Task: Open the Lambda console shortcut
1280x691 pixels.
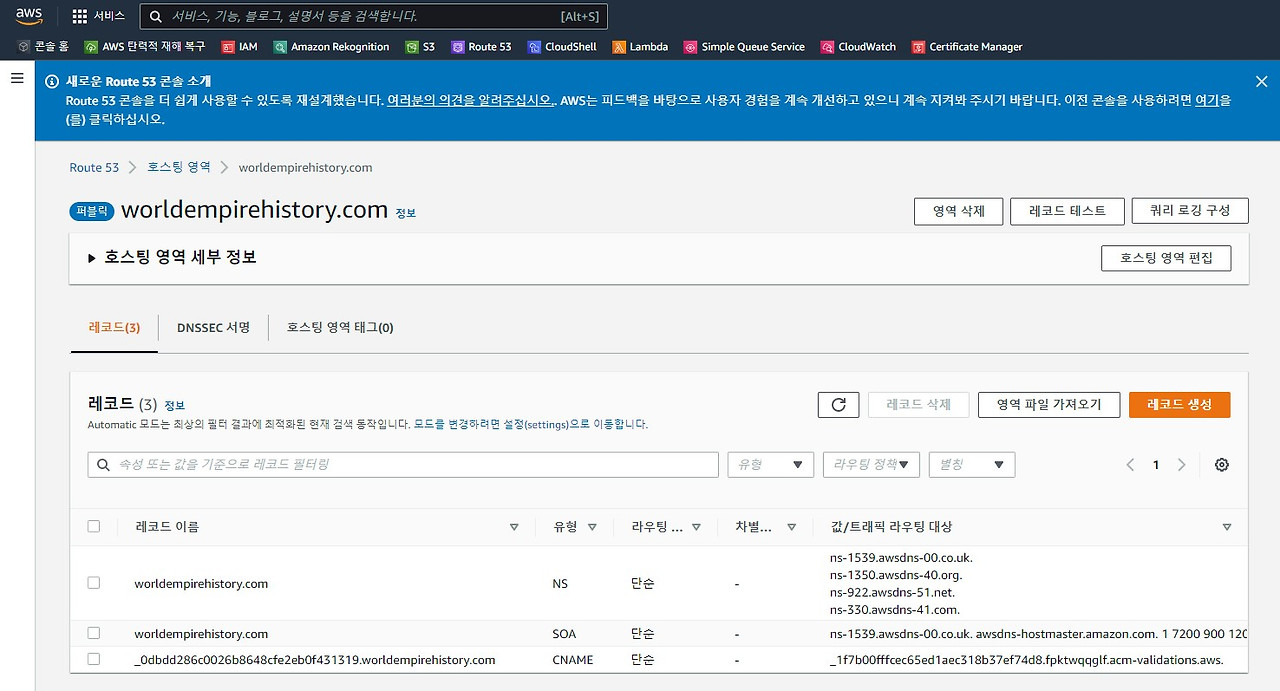Action: coord(640,46)
